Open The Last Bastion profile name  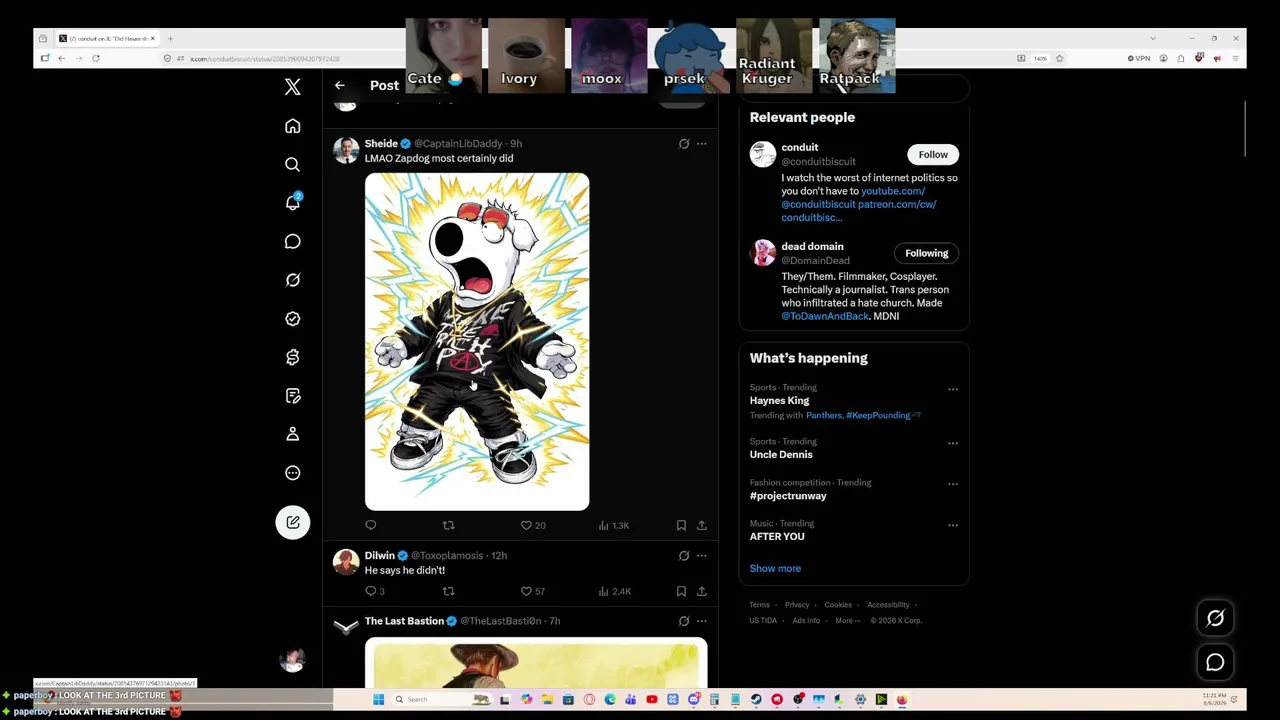tap(404, 621)
